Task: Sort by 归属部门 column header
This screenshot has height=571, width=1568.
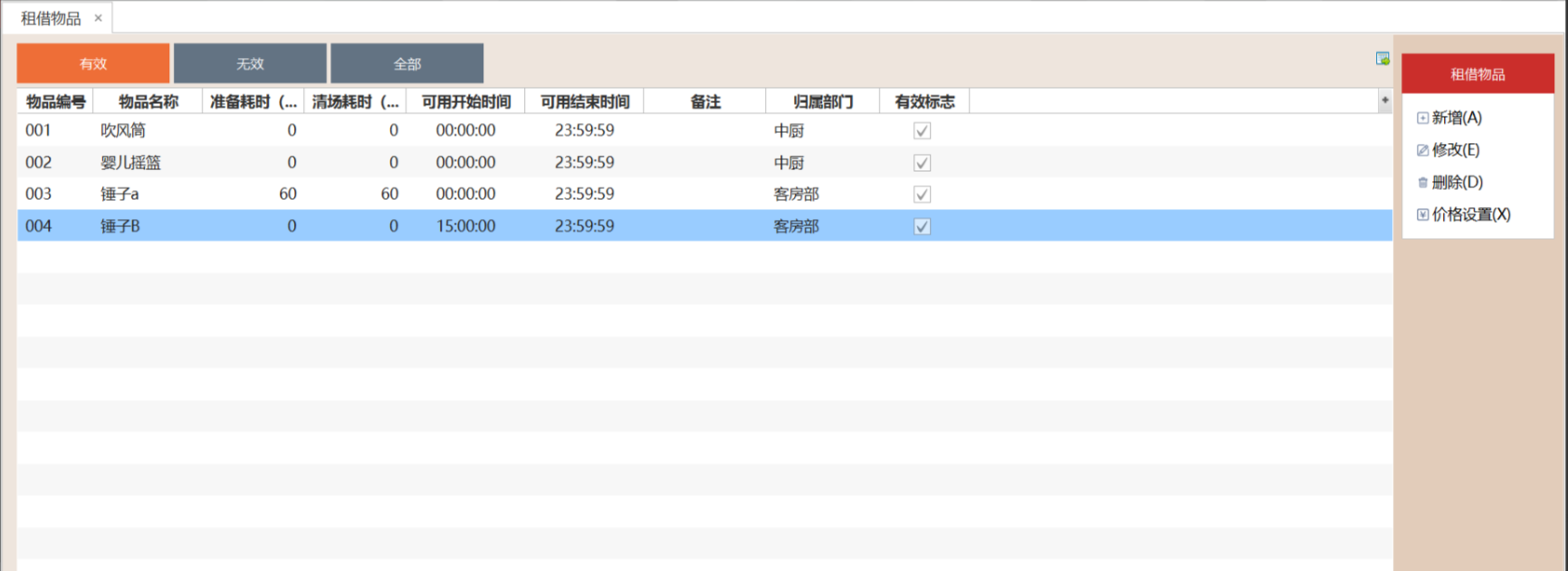Action: [822, 101]
